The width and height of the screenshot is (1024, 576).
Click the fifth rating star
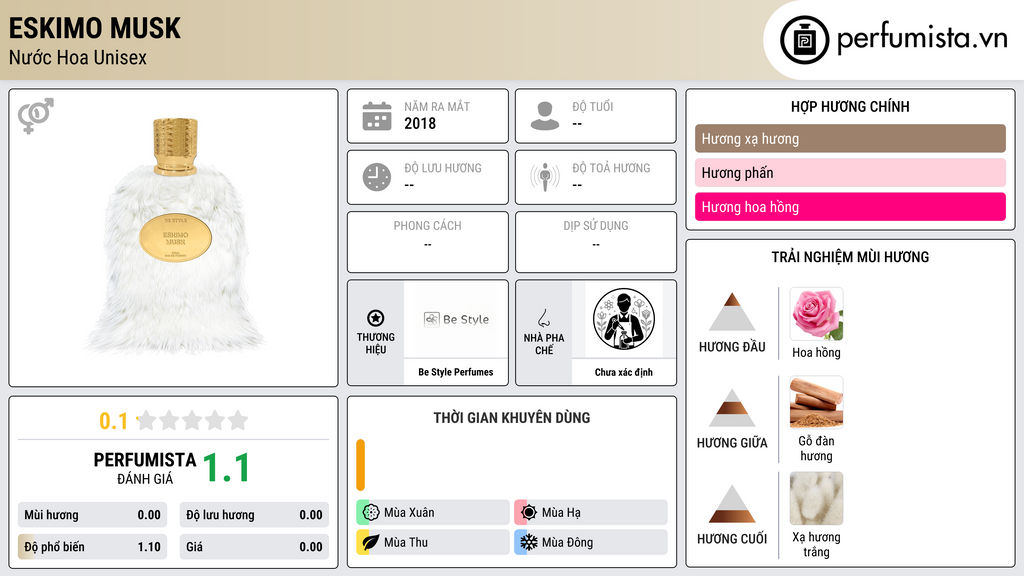[x=238, y=420]
